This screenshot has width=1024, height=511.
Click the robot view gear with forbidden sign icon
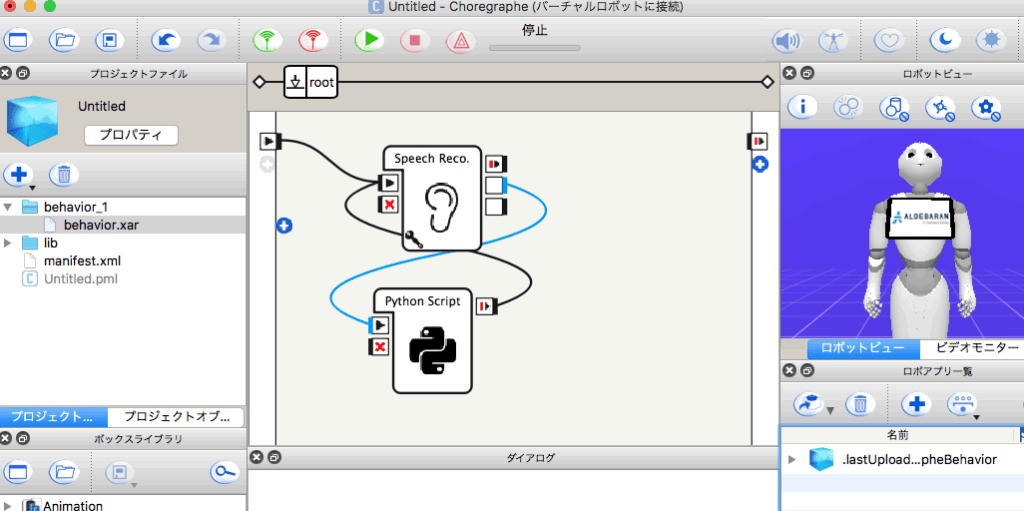pyautogui.click(x=986, y=108)
